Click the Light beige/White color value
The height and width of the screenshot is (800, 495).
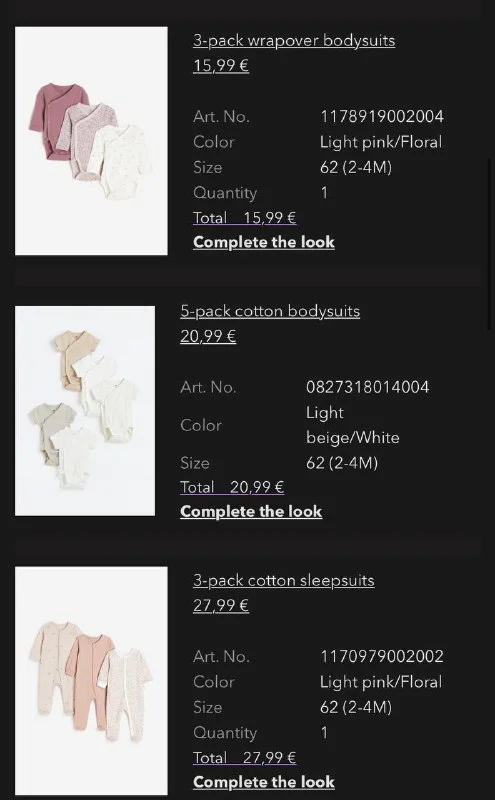click(x=353, y=425)
